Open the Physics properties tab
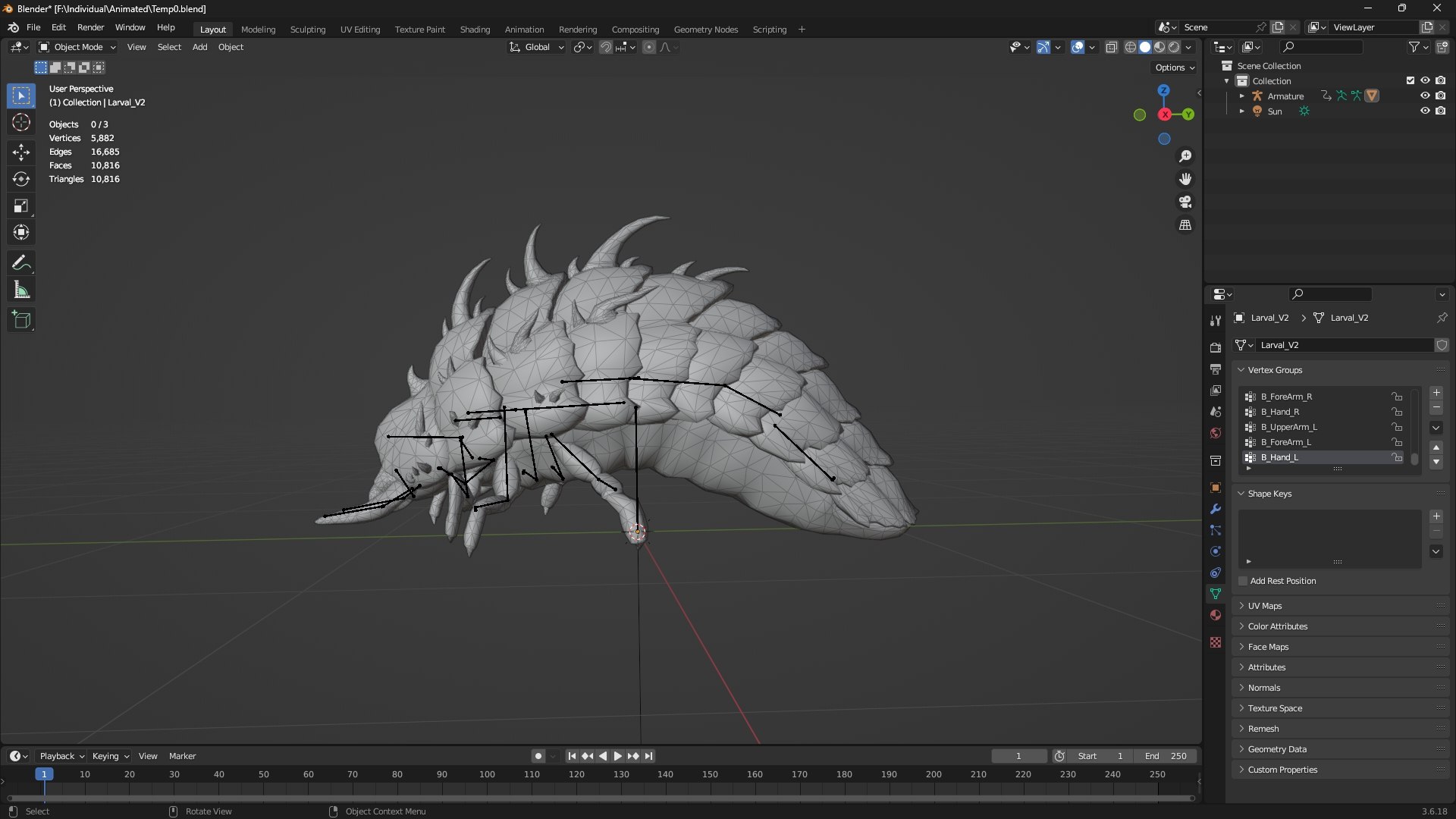The width and height of the screenshot is (1456, 819). coord(1216,551)
